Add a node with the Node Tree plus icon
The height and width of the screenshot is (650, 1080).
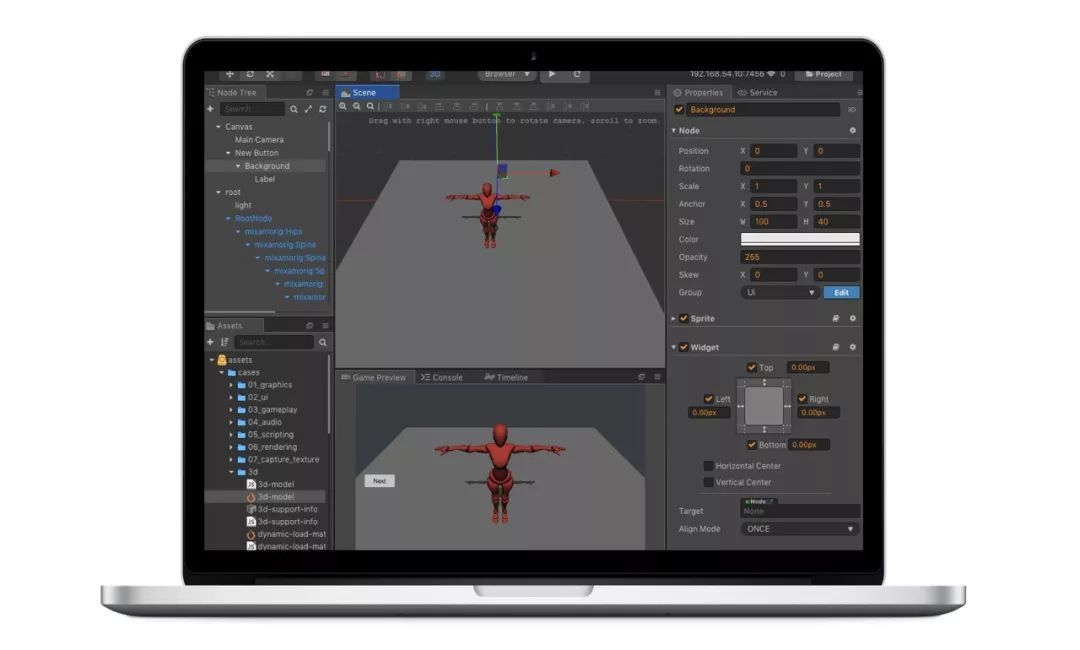coord(211,109)
